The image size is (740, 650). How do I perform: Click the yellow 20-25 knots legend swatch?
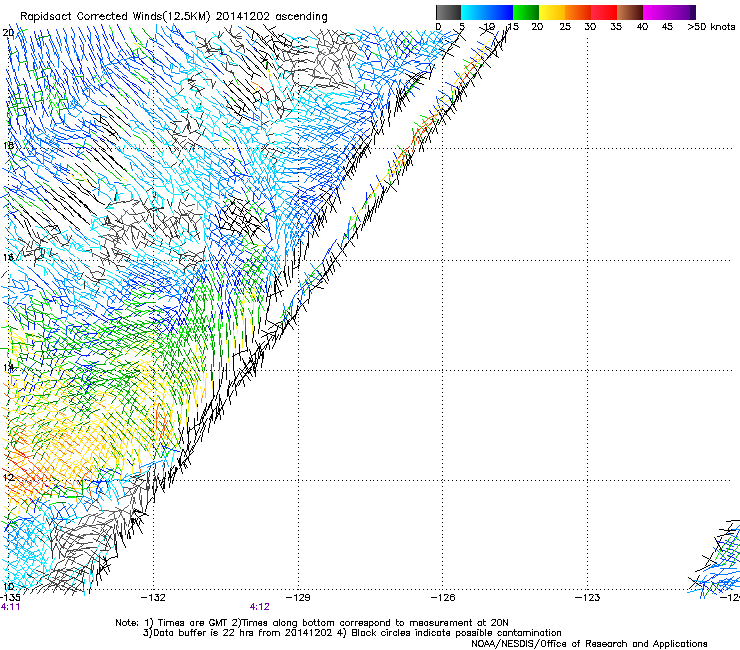[x=552, y=12]
